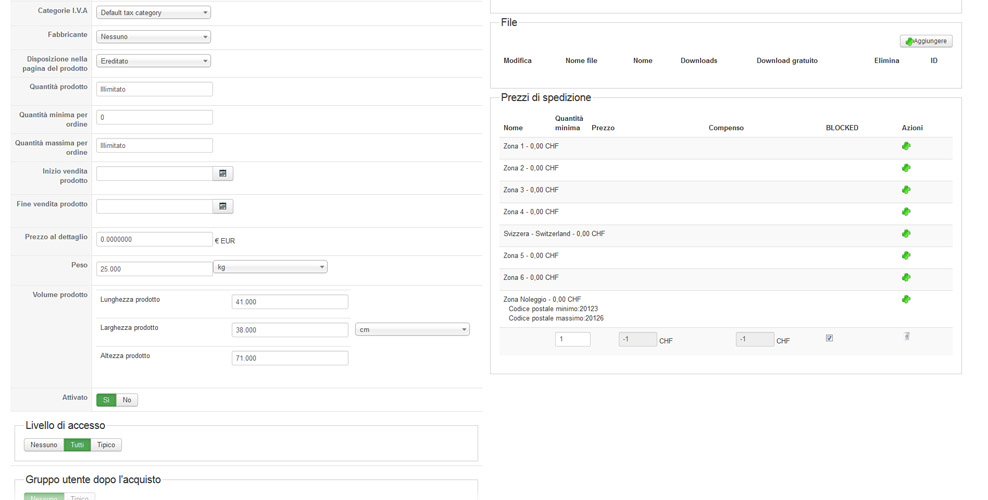Set Attivato to No
The image size is (988, 500).
pyautogui.click(x=127, y=400)
